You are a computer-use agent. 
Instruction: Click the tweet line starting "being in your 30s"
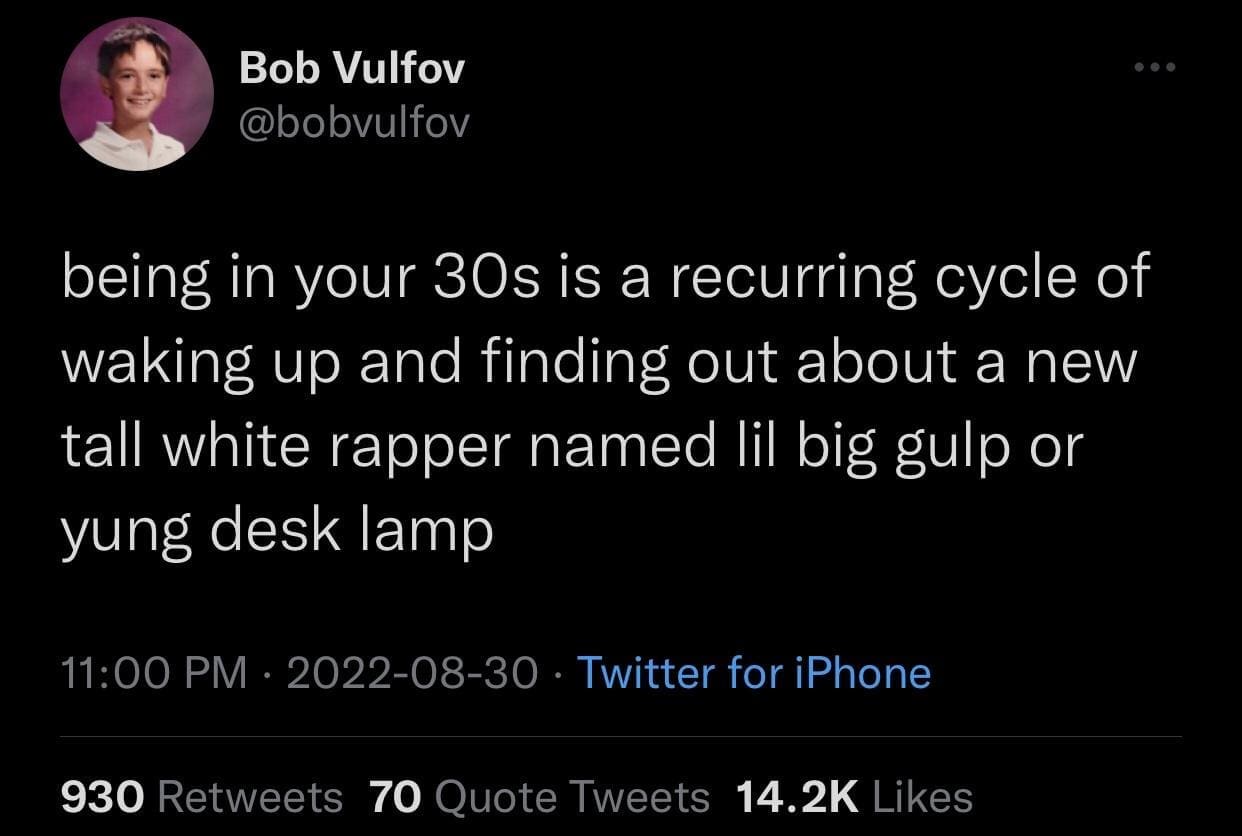point(606,279)
